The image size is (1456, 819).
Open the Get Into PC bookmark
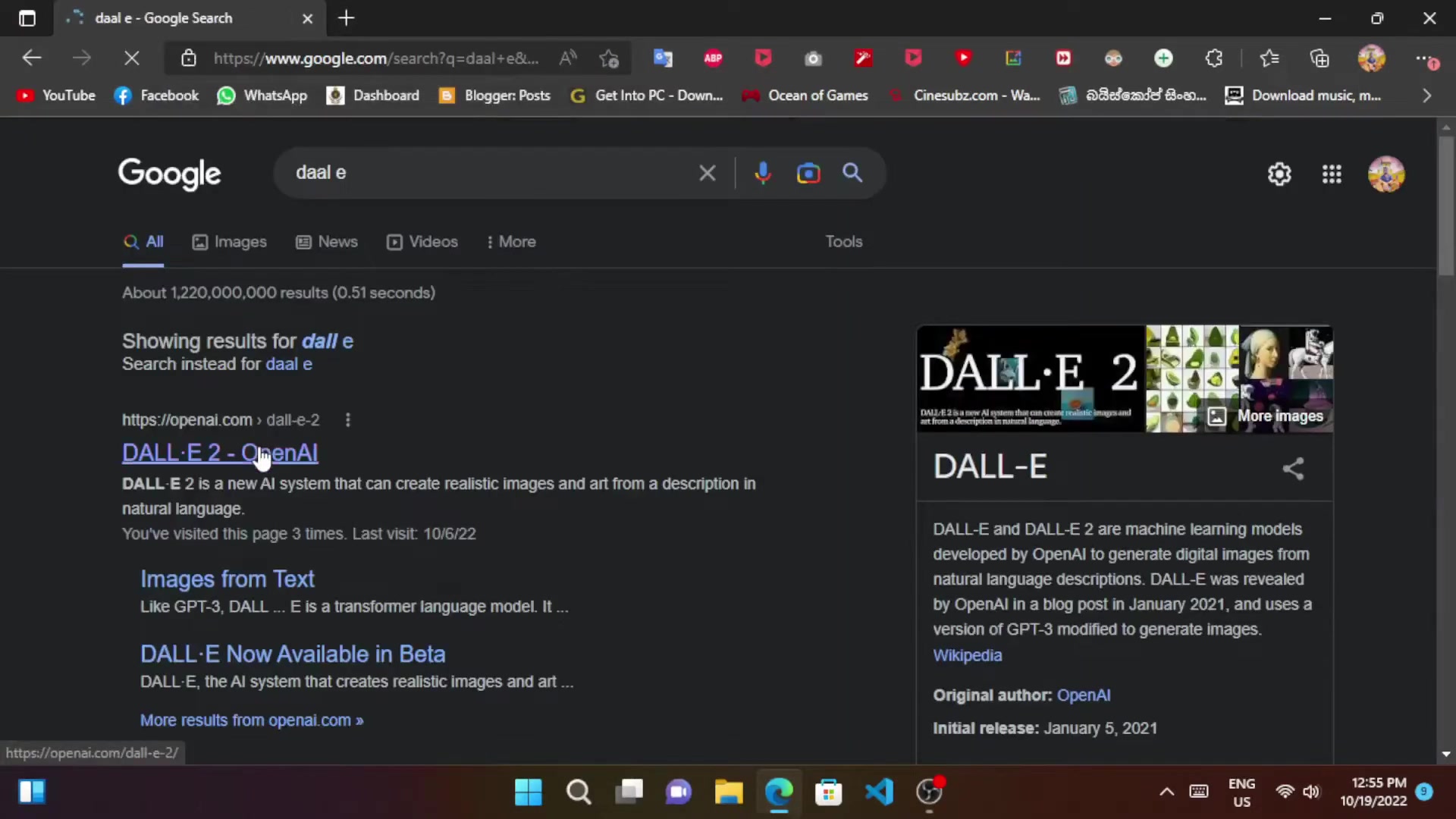pyautogui.click(x=646, y=96)
